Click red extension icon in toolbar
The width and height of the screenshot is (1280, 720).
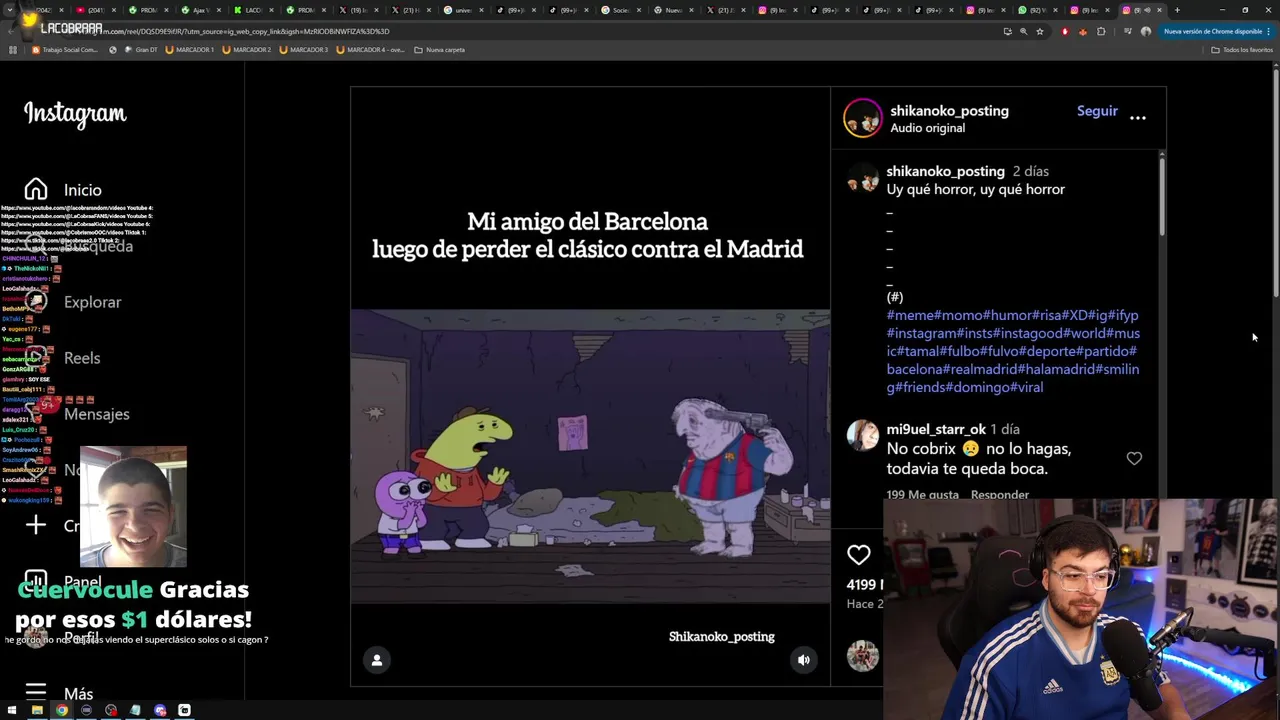pyautogui.click(x=1065, y=31)
